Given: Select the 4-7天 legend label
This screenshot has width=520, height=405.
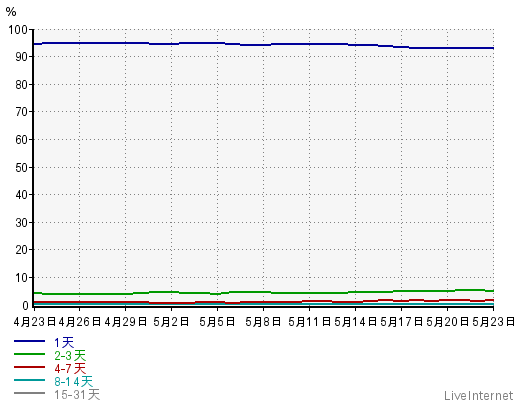Looking at the screenshot, I should pos(70,369).
